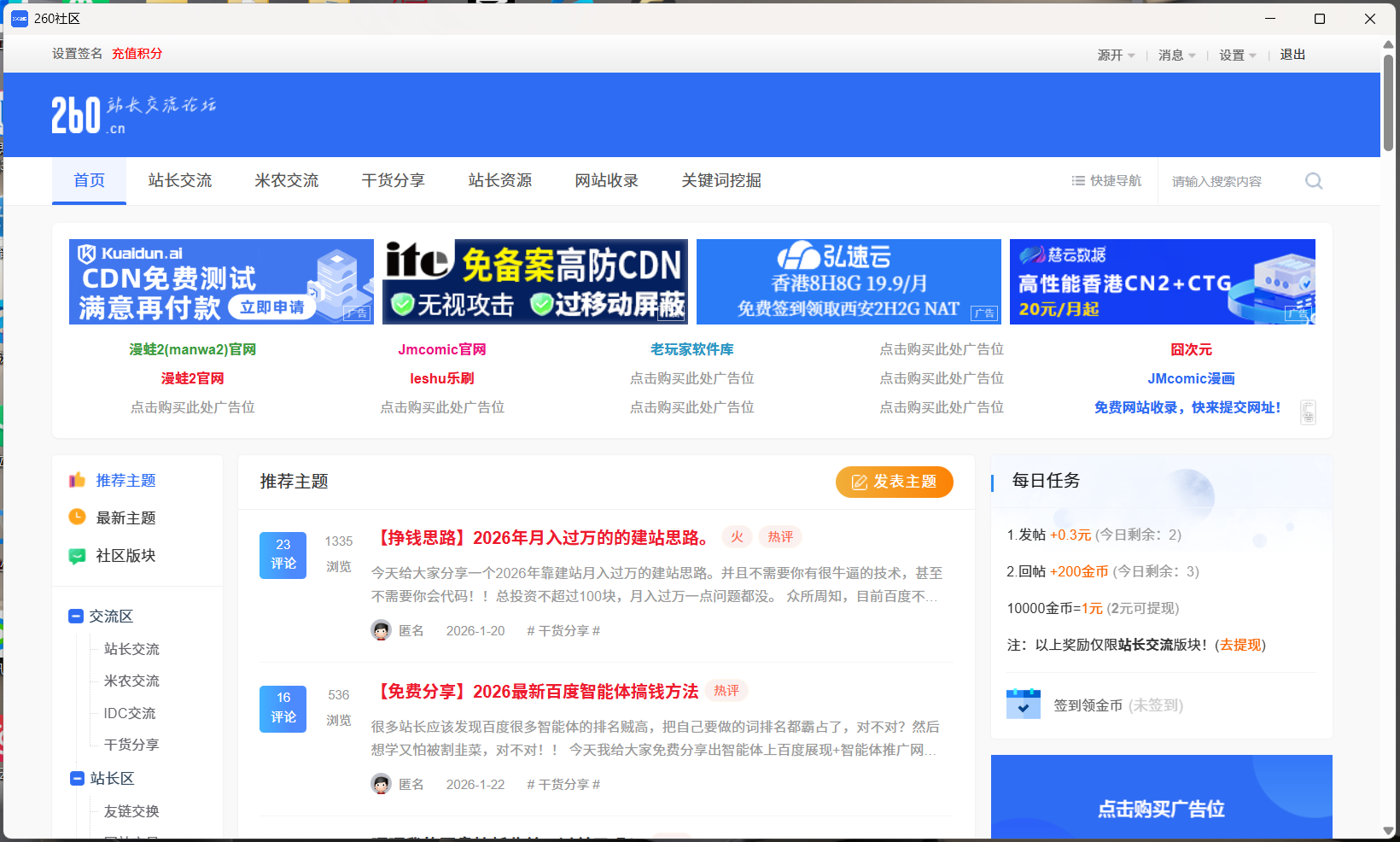Collapse the 交流区 section
1400x842 pixels.
click(x=75, y=616)
